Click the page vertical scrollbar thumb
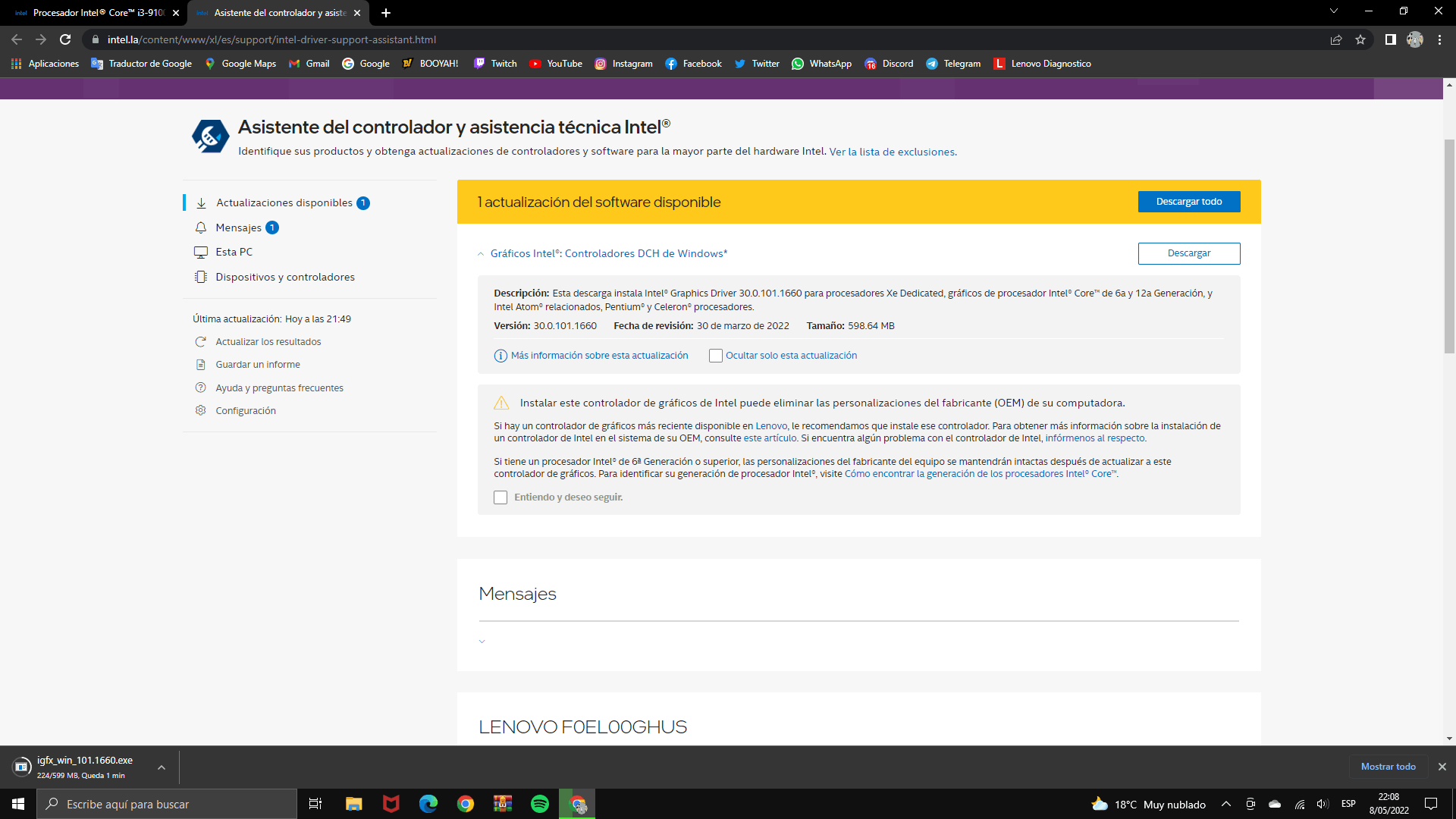This screenshot has height=819, width=1456. [x=1449, y=246]
